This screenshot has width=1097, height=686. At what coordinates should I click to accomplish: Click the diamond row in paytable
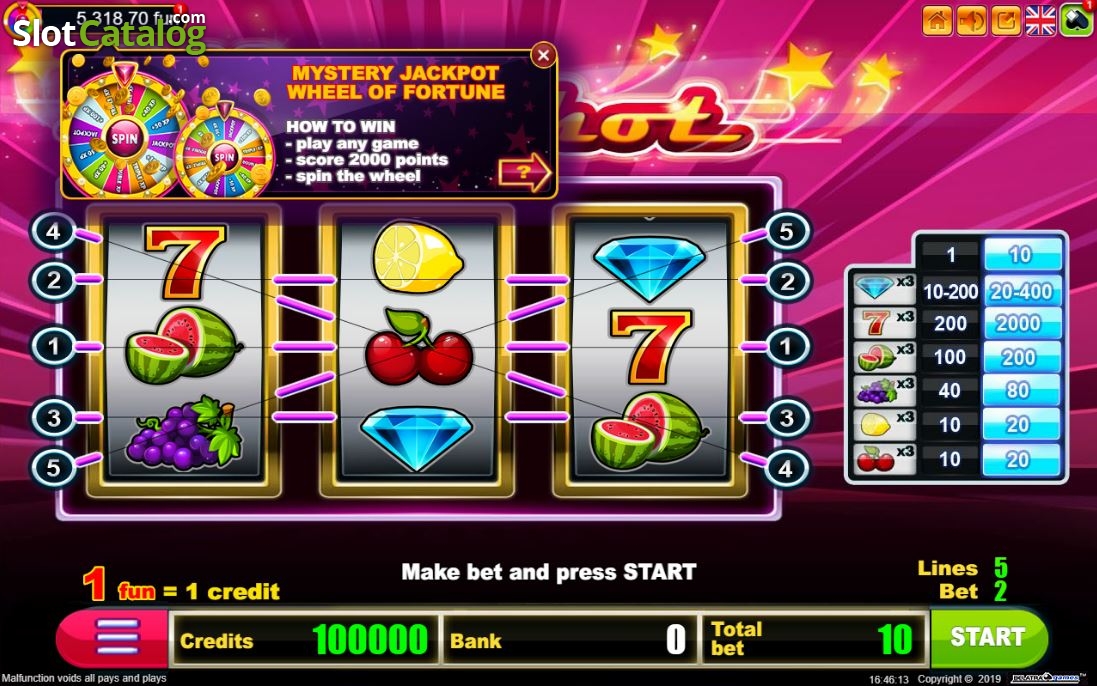[x=957, y=290]
